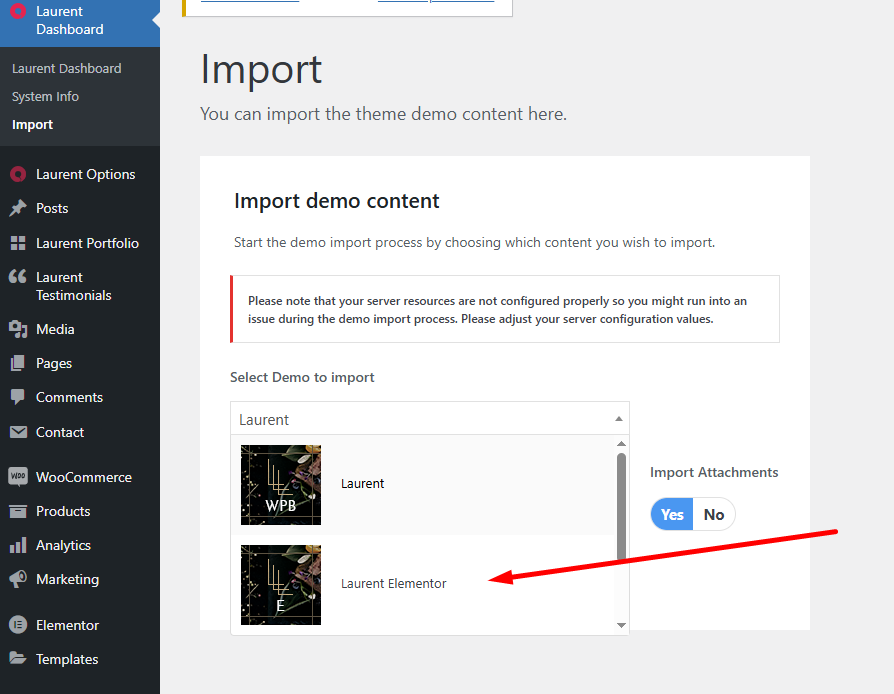The height and width of the screenshot is (694, 894).
Task: Click the dropdown caret arrow on demo selector
Action: coord(619,419)
